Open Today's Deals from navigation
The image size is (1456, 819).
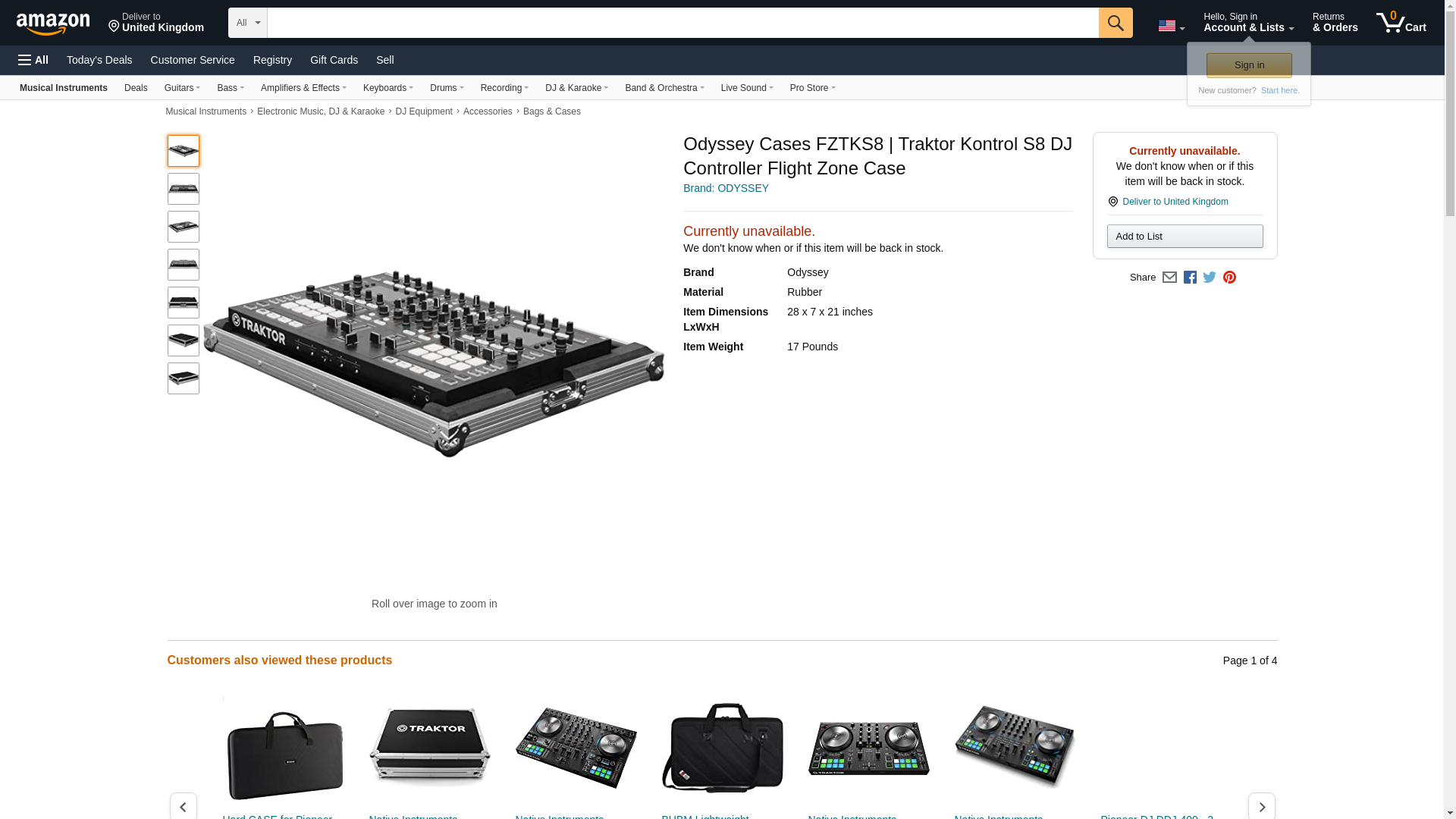(99, 60)
